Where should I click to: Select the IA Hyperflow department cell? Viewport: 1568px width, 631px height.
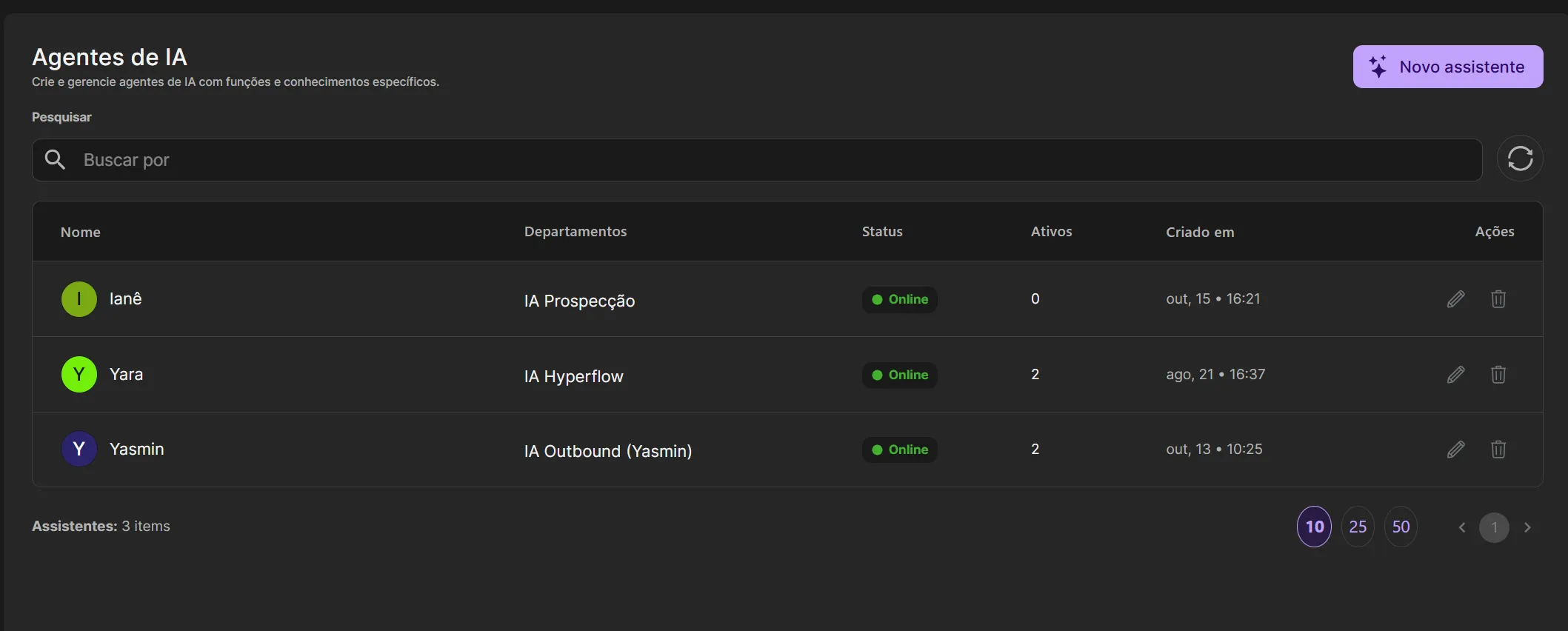coord(574,376)
